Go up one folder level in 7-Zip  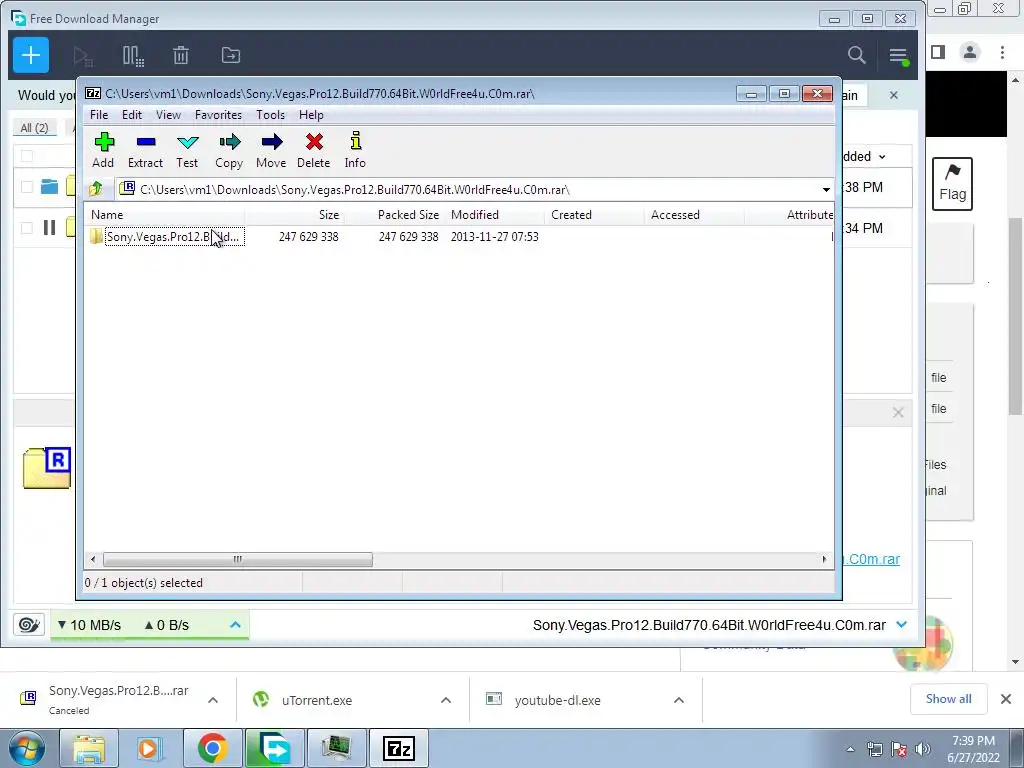click(96, 189)
